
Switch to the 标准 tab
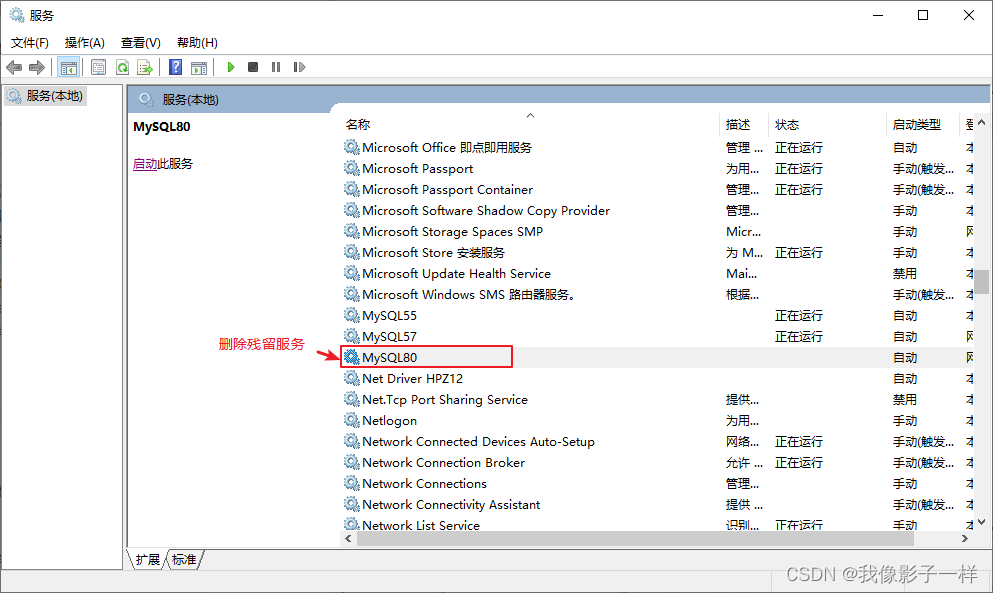(x=184, y=559)
